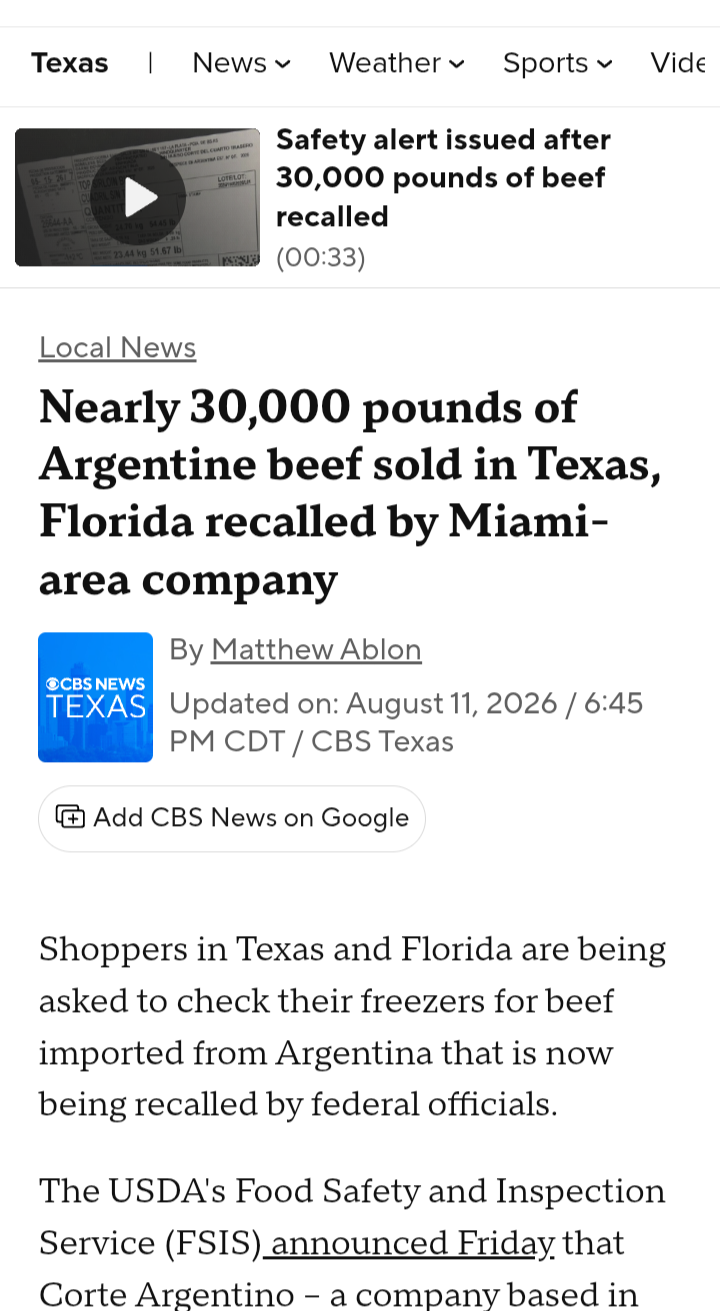The height and width of the screenshot is (1311, 720).
Task: Open "Safety alert issued" video title
Action: tap(443, 178)
